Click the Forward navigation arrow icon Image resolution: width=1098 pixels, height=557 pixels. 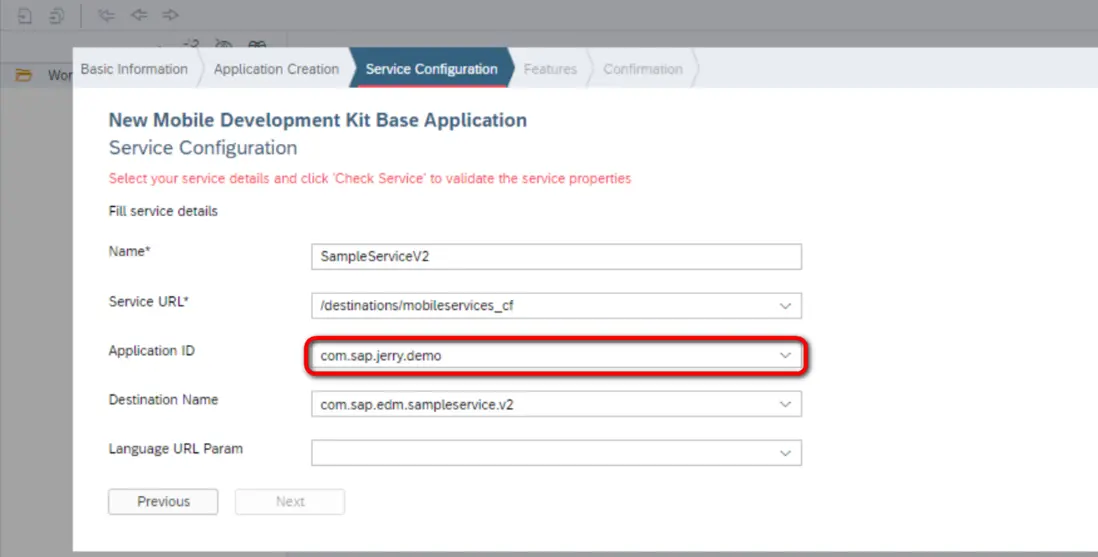[170, 15]
